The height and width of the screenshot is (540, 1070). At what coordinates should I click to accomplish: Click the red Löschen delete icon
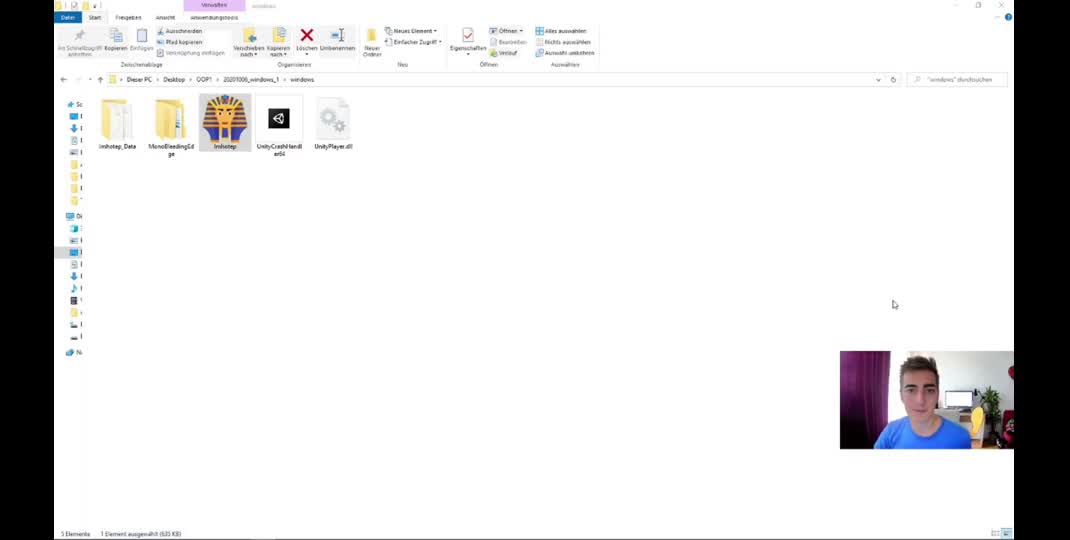point(307,37)
